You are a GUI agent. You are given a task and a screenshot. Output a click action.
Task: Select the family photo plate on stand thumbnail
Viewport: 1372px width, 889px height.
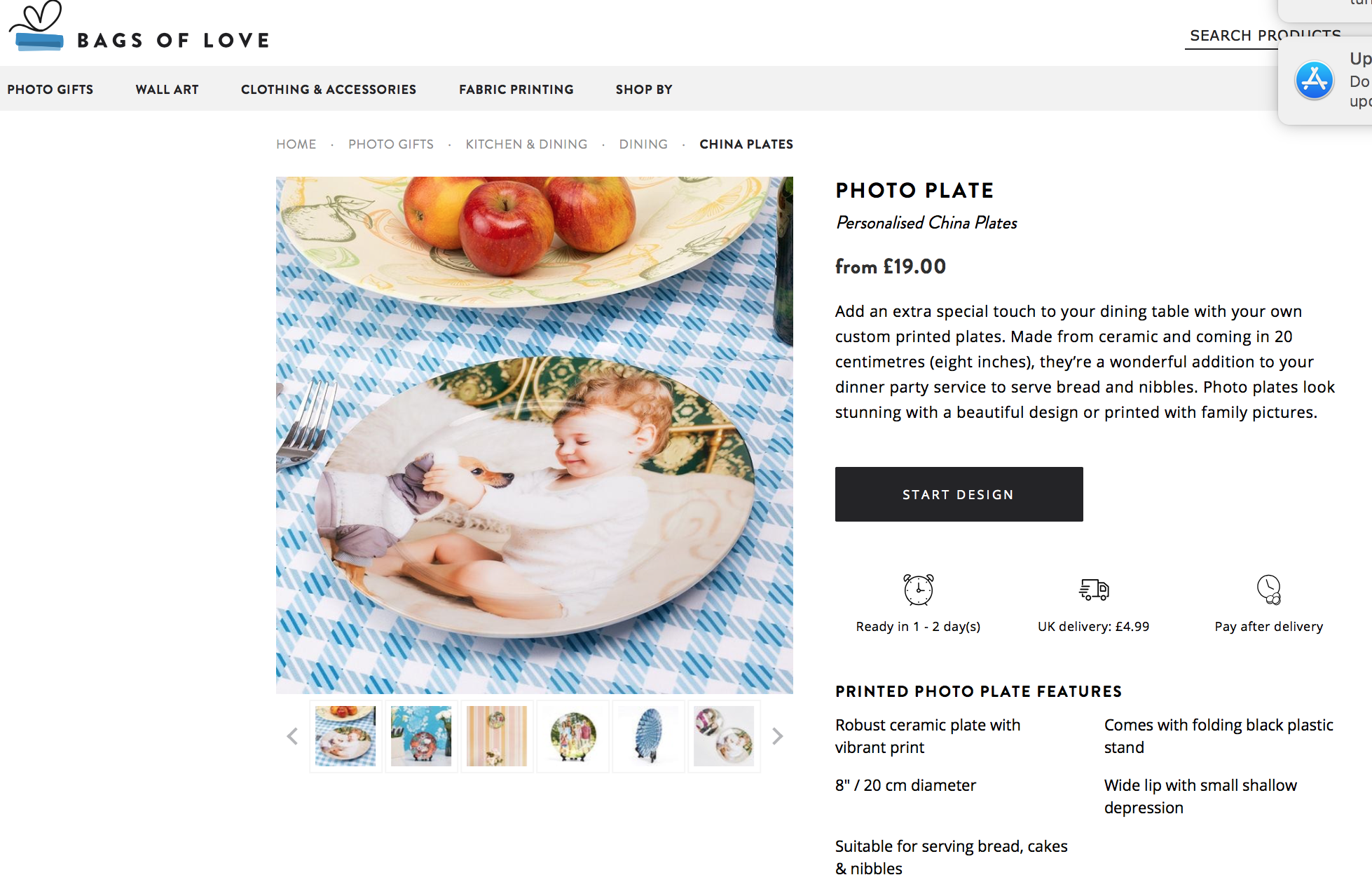(x=573, y=736)
